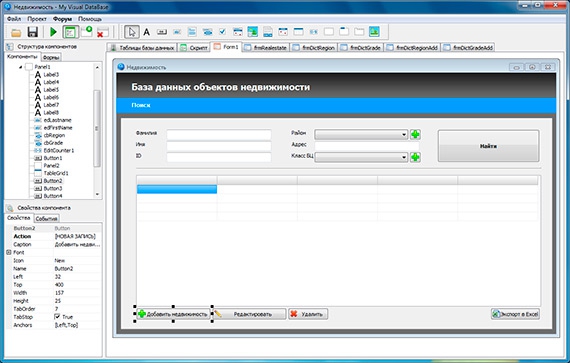Screen dimensions: 570x363
Task: Pick the ComboBox component in the palette
Action: (x=207, y=32)
